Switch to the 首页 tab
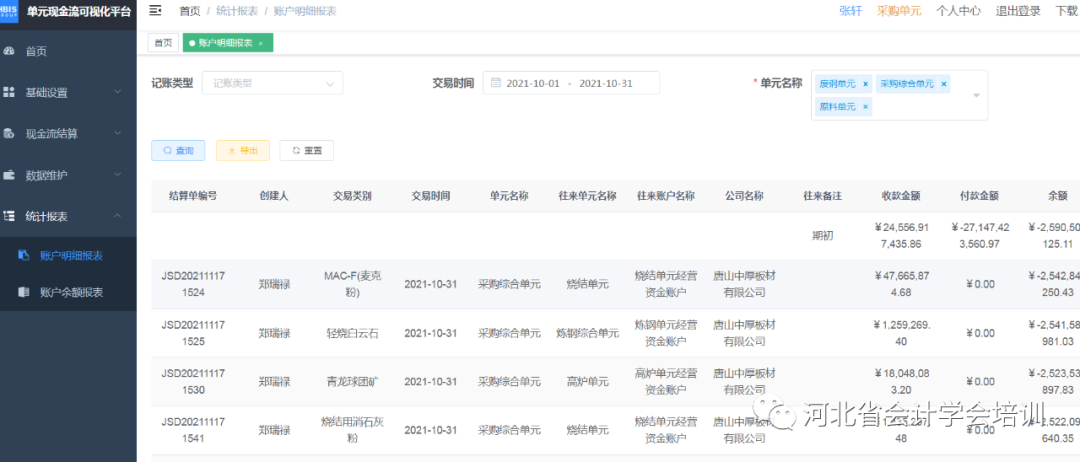Image resolution: width=1080 pixels, height=462 pixels. [x=163, y=43]
